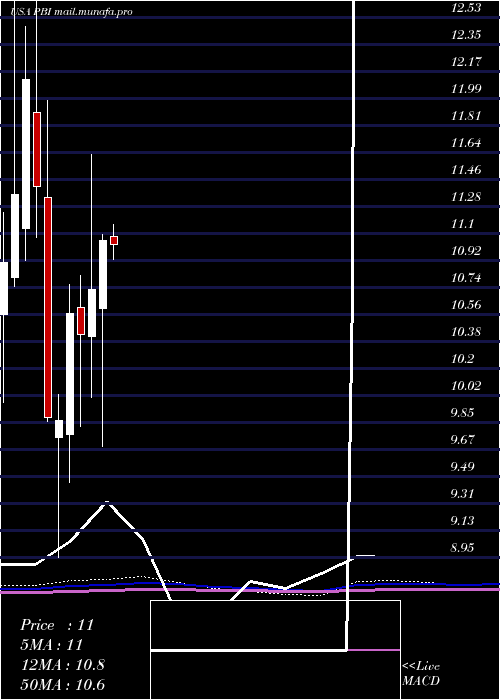Select the tallest red candlestick body
Screen dimensions: 500x700
pos(48,307)
